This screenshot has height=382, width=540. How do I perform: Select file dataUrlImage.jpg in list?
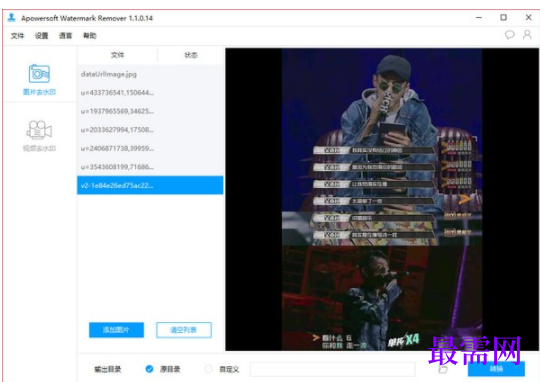150,74
